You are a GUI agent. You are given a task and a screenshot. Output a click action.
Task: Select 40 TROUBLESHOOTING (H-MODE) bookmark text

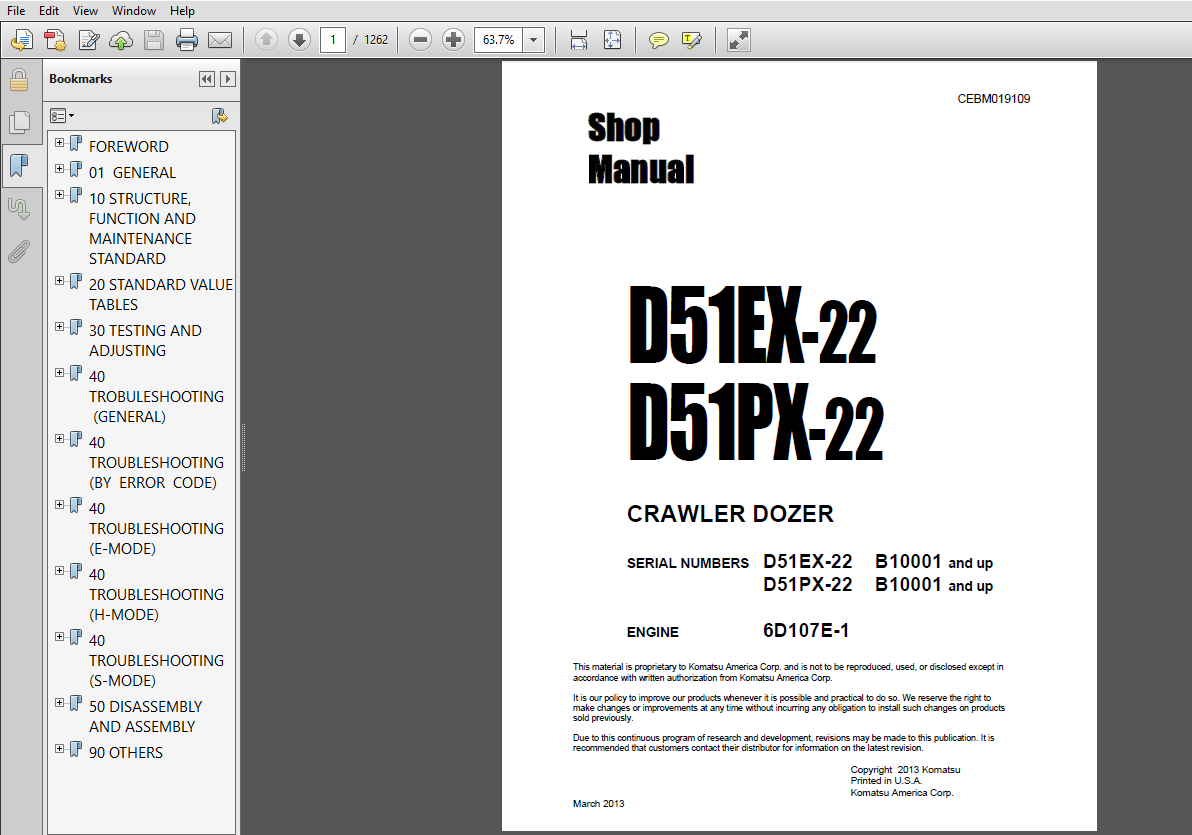pos(156,594)
